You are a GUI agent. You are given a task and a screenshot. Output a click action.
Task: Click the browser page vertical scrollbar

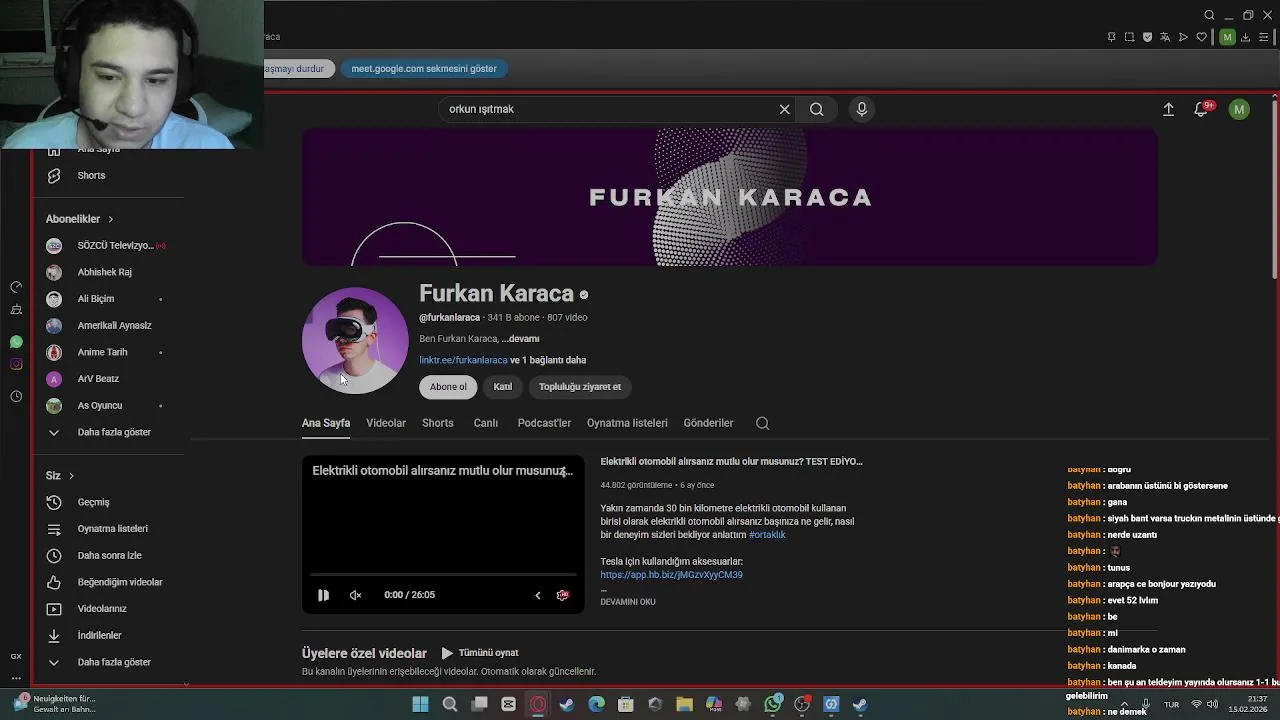pyautogui.click(x=1275, y=190)
